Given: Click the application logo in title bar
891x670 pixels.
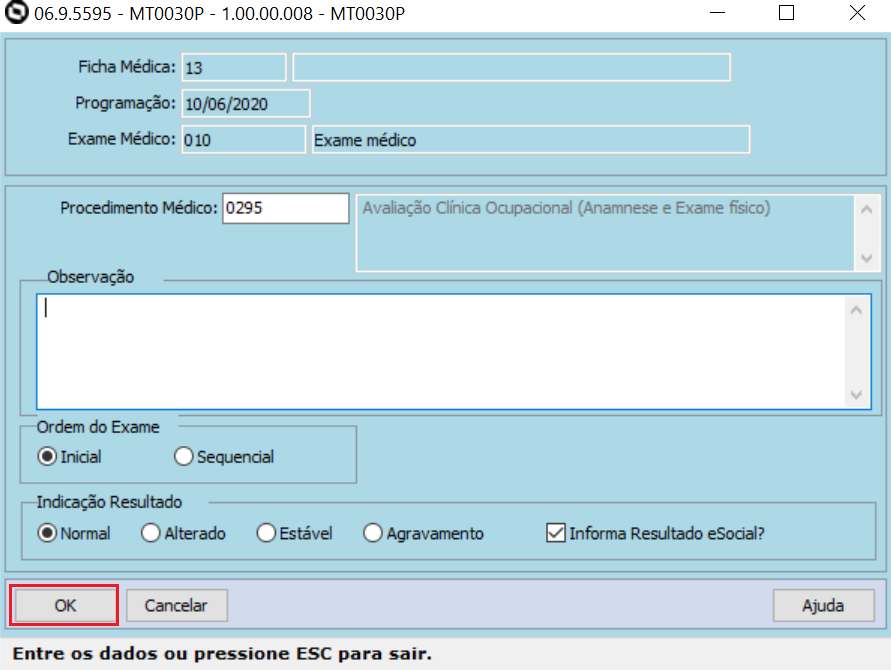Looking at the screenshot, I should pos(14,14).
